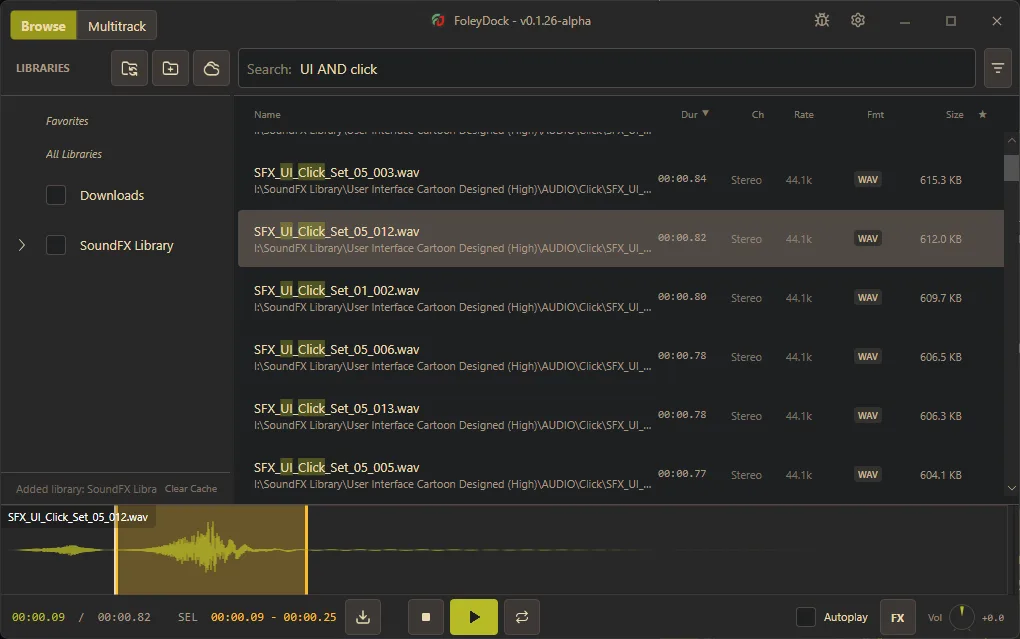1020x639 pixels.
Task: Click the Vol volume knob
Action: [x=961, y=617]
